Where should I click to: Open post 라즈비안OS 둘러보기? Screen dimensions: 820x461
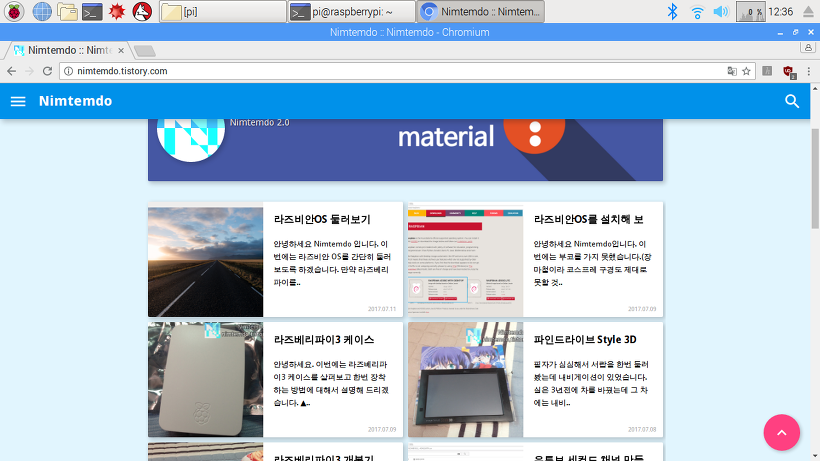[x=322, y=220]
